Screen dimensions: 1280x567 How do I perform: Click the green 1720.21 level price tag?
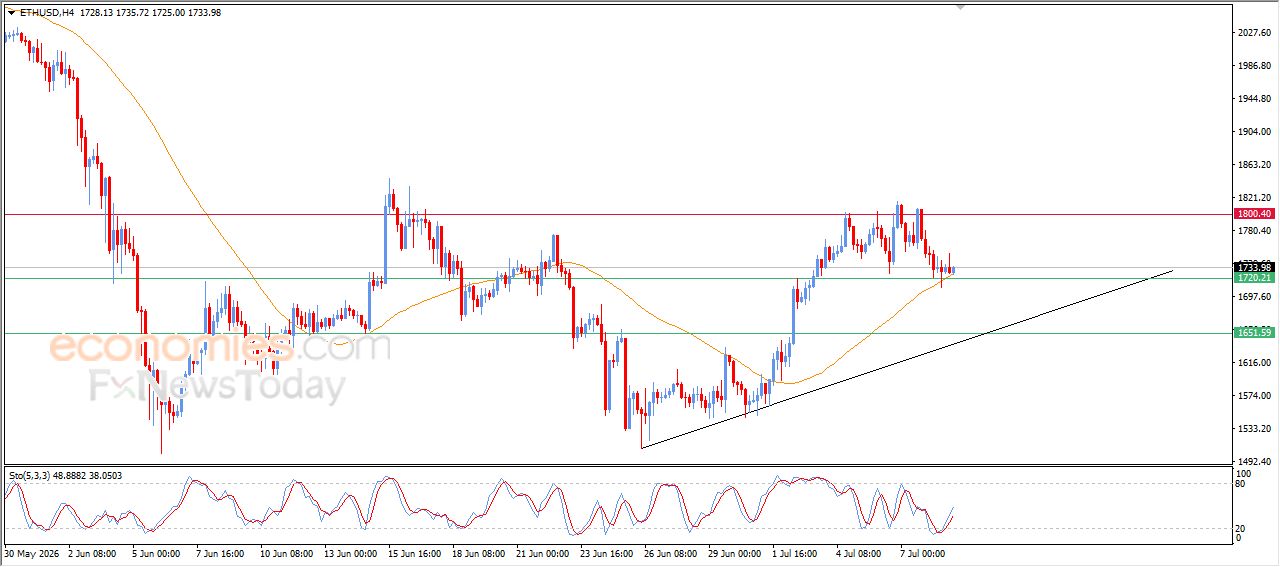click(1253, 278)
